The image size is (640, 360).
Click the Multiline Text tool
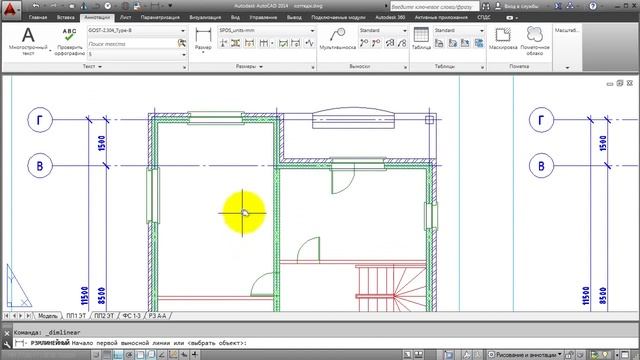click(x=28, y=41)
